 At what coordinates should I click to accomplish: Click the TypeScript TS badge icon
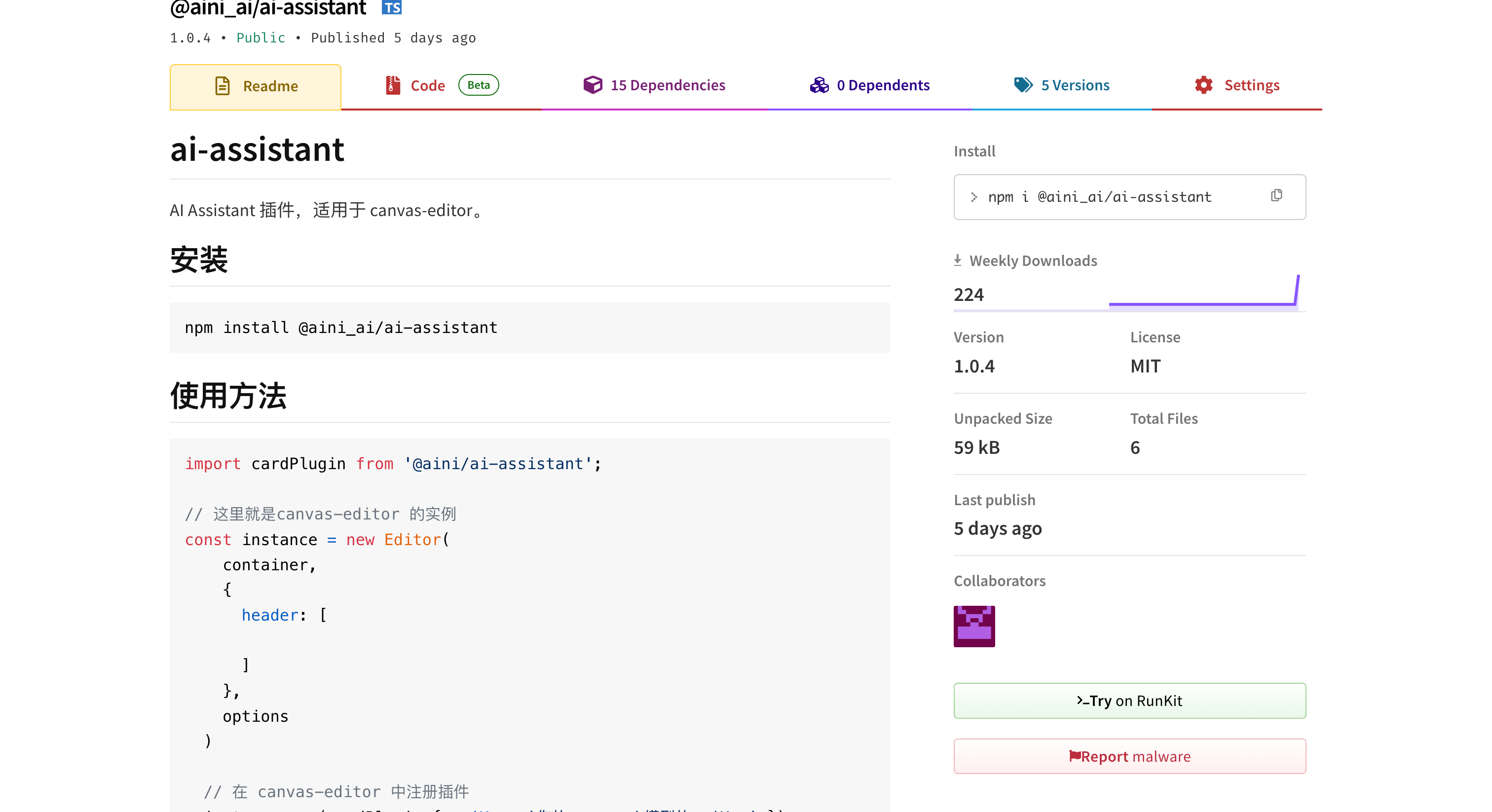pyautogui.click(x=392, y=7)
